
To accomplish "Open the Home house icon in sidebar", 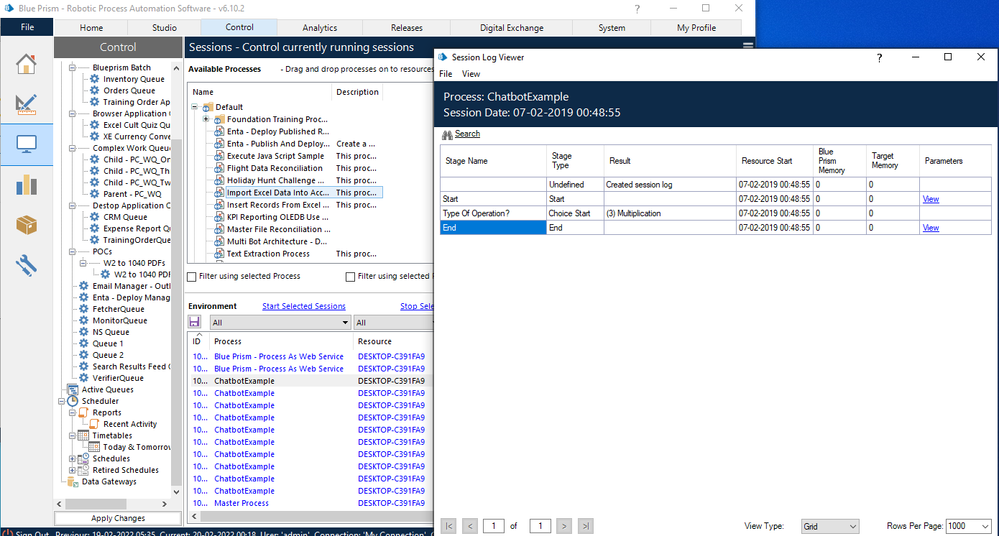I will [x=26, y=64].
